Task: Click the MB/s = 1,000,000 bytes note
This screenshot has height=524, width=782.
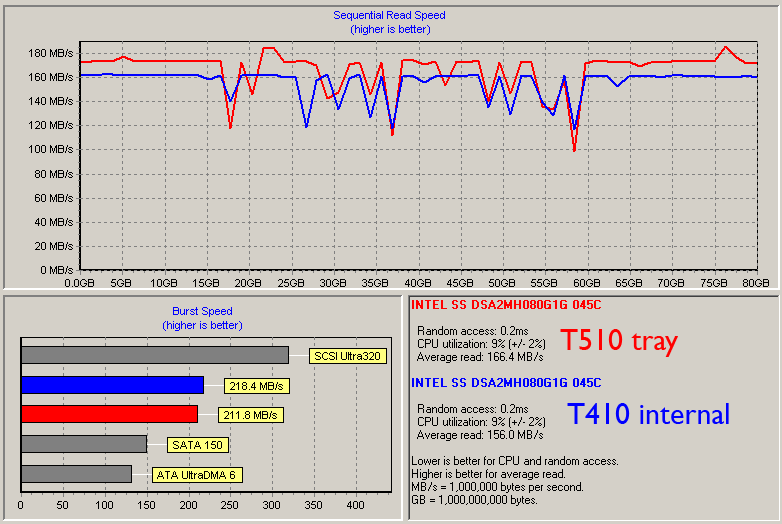Action: tap(497, 487)
